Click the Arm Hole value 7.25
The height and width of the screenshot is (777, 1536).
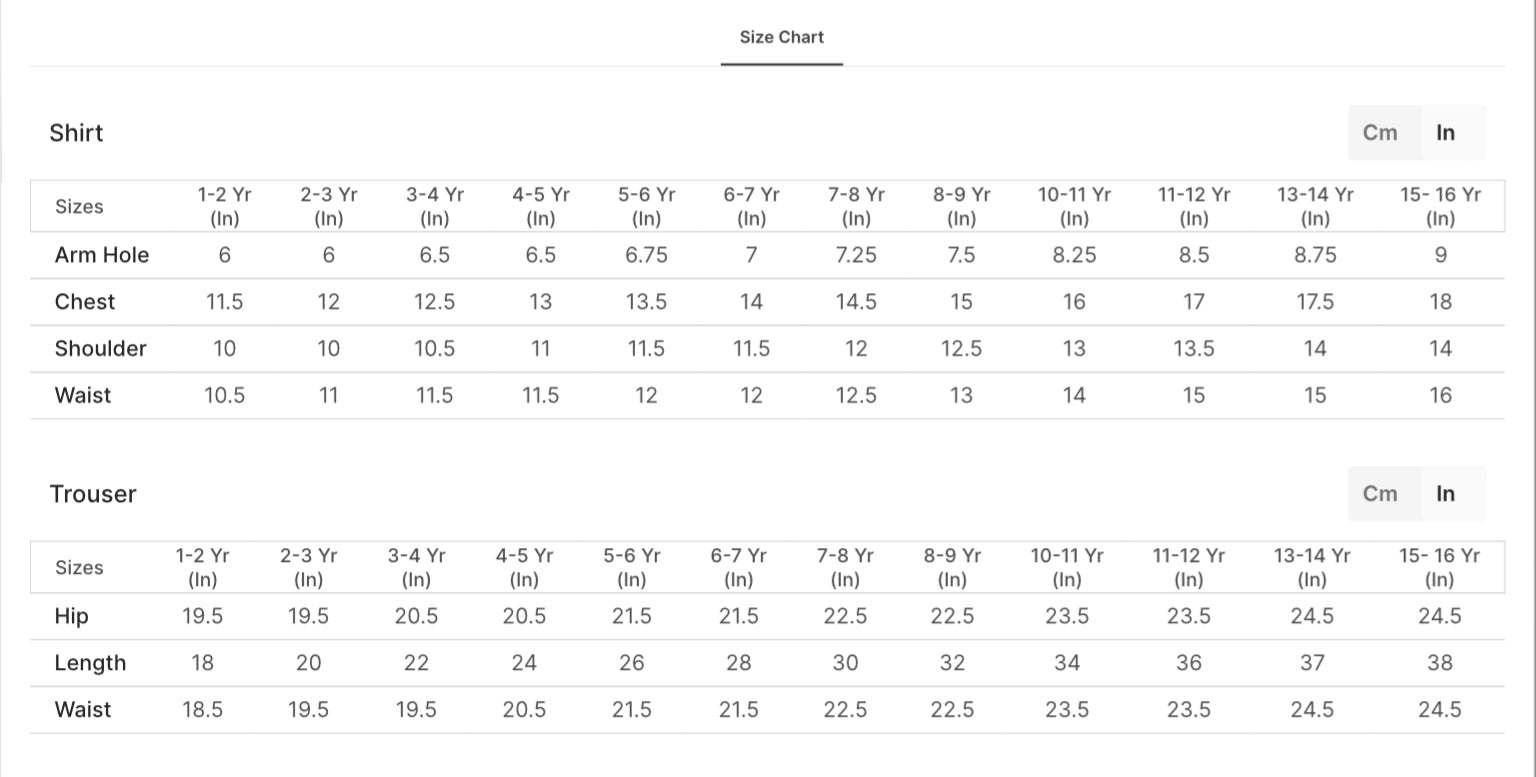coord(856,255)
